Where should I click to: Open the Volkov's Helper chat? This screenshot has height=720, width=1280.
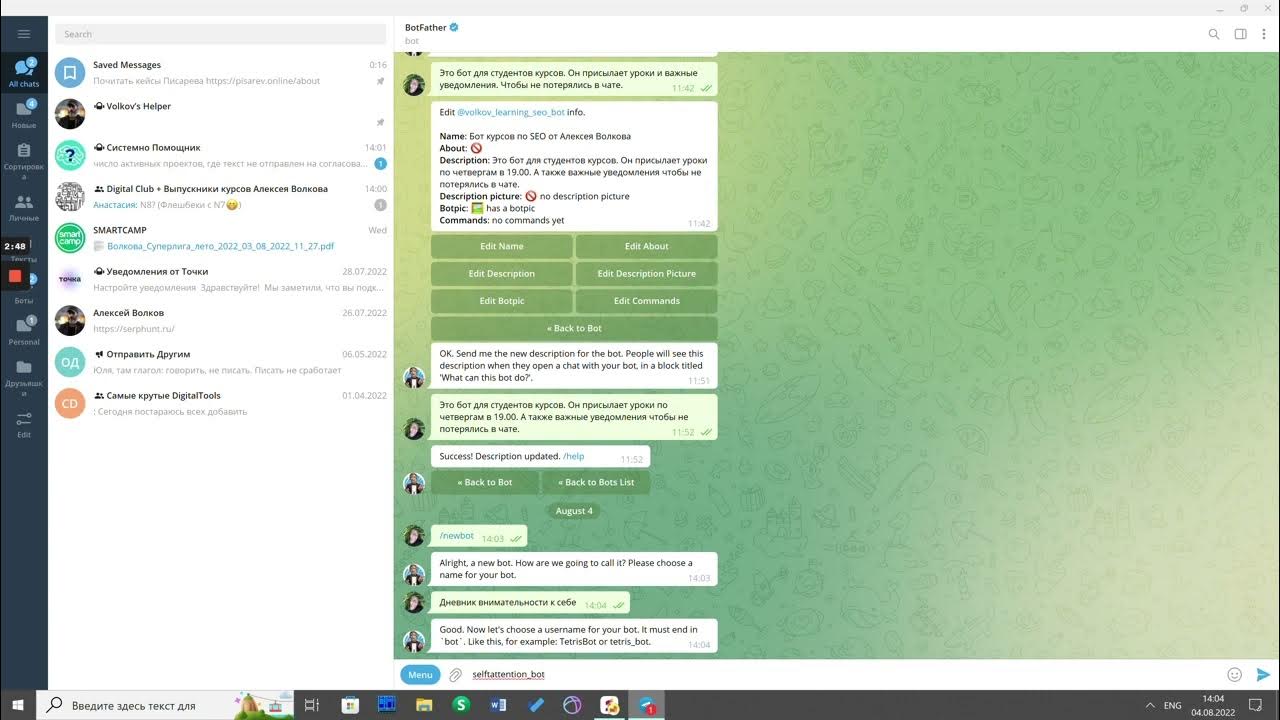220,114
